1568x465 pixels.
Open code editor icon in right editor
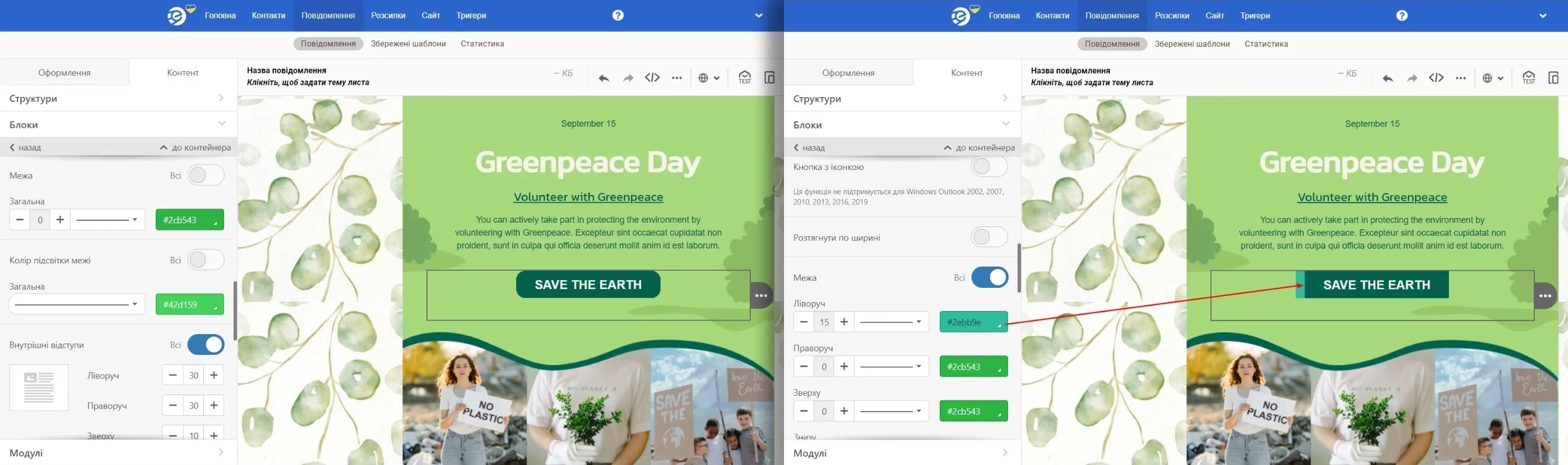click(x=1436, y=77)
